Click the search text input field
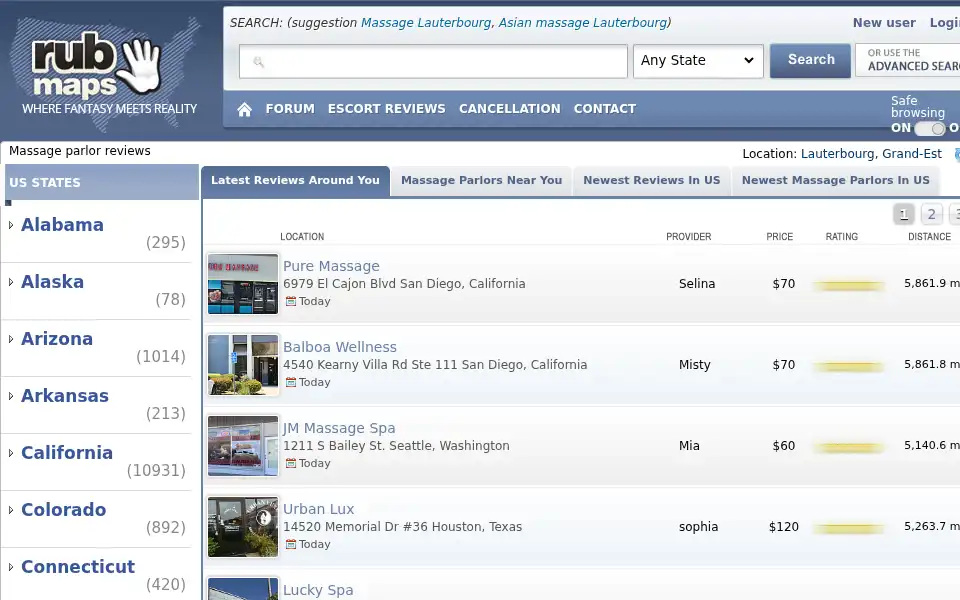 [x=433, y=61]
